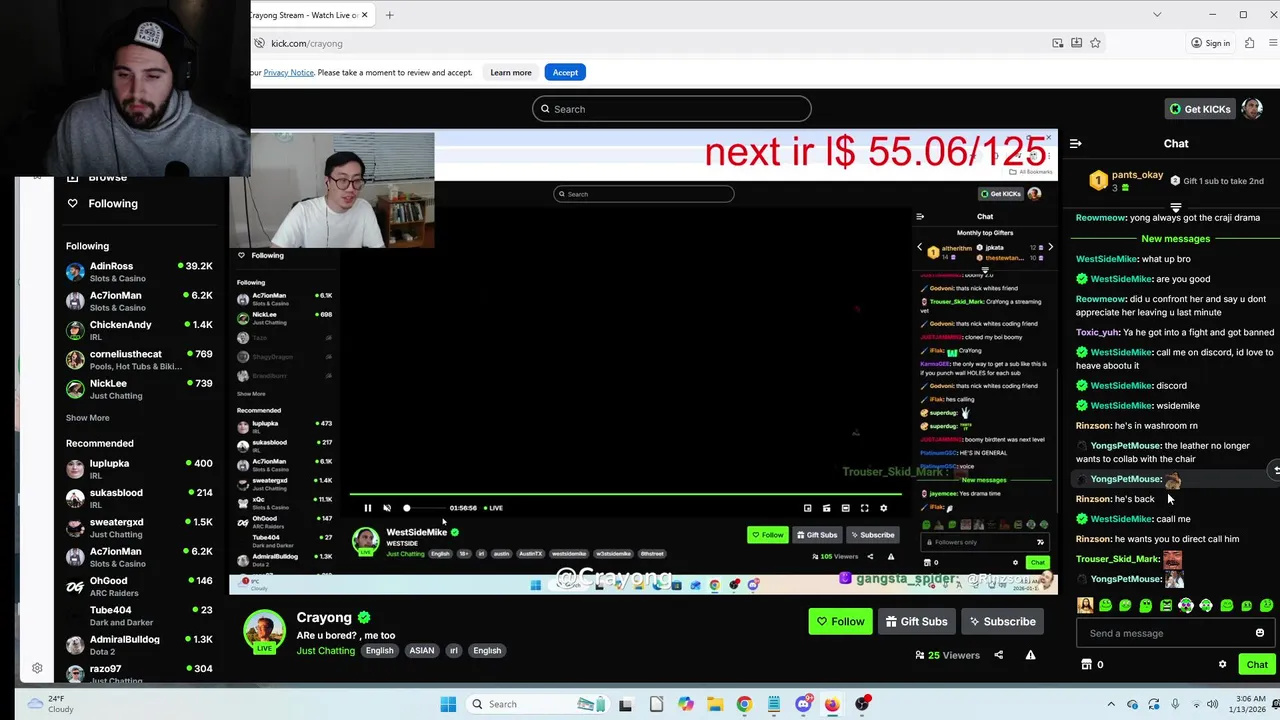The image size is (1280, 720).
Task: Insert the first green blob quick emote
Action: 1105,605
